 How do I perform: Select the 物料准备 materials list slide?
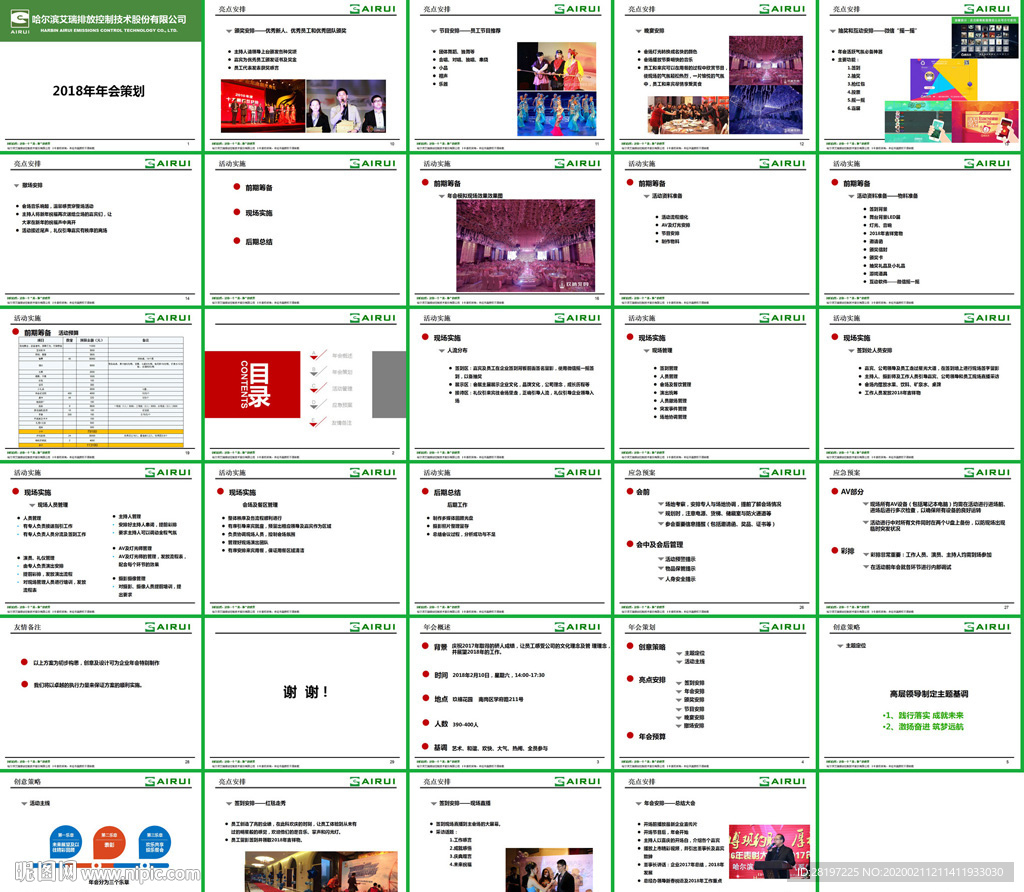pos(920,231)
